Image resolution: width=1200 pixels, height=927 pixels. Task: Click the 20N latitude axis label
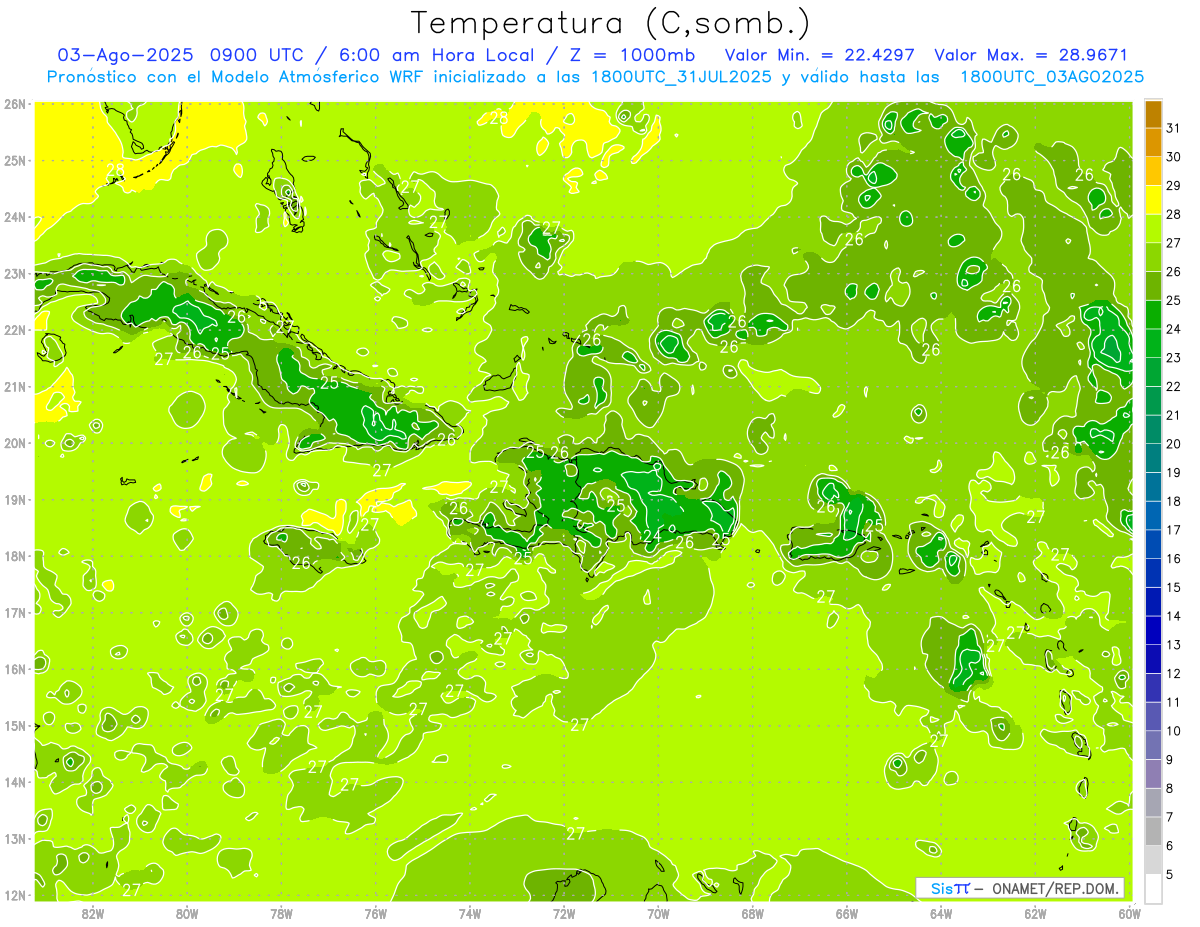[x=15, y=443]
